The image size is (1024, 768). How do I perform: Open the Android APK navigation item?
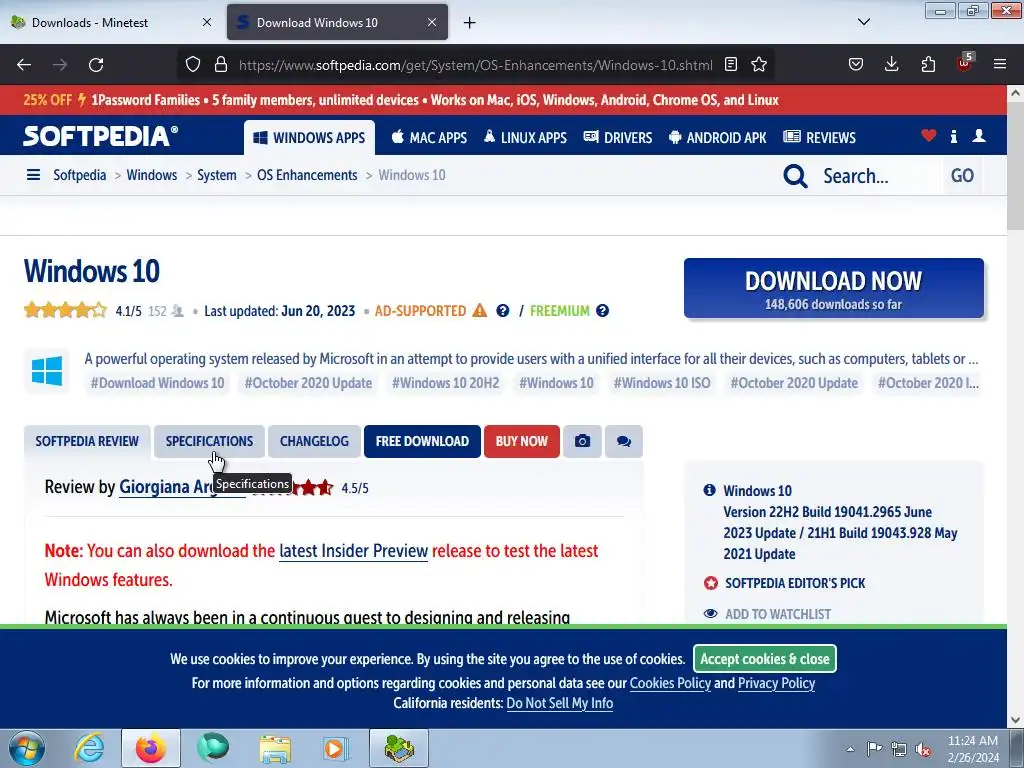tap(718, 138)
